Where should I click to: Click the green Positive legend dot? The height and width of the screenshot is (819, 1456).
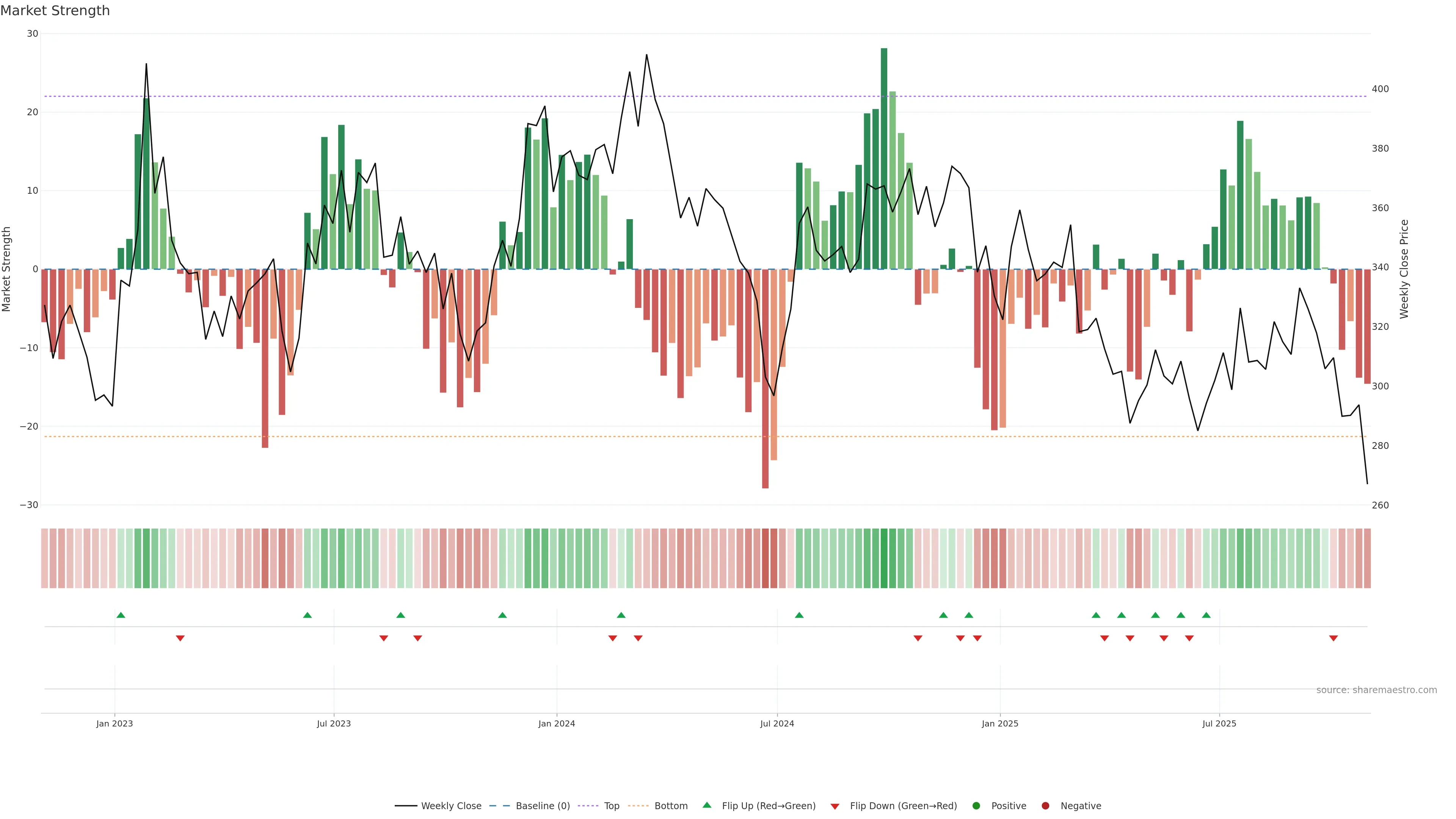coord(976,805)
